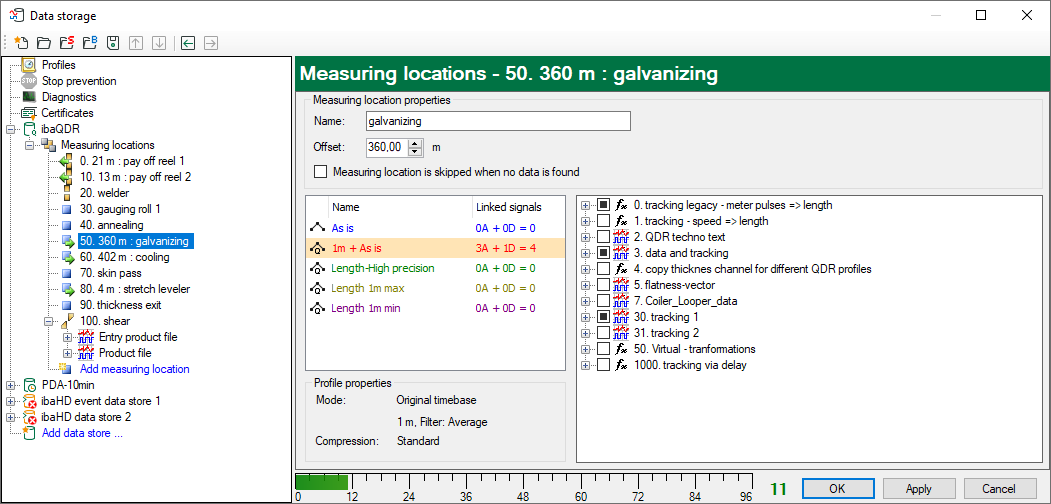Image resolution: width=1051 pixels, height=504 pixels.
Task: Expand the 31. tracking 2 module
Action: 586,333
